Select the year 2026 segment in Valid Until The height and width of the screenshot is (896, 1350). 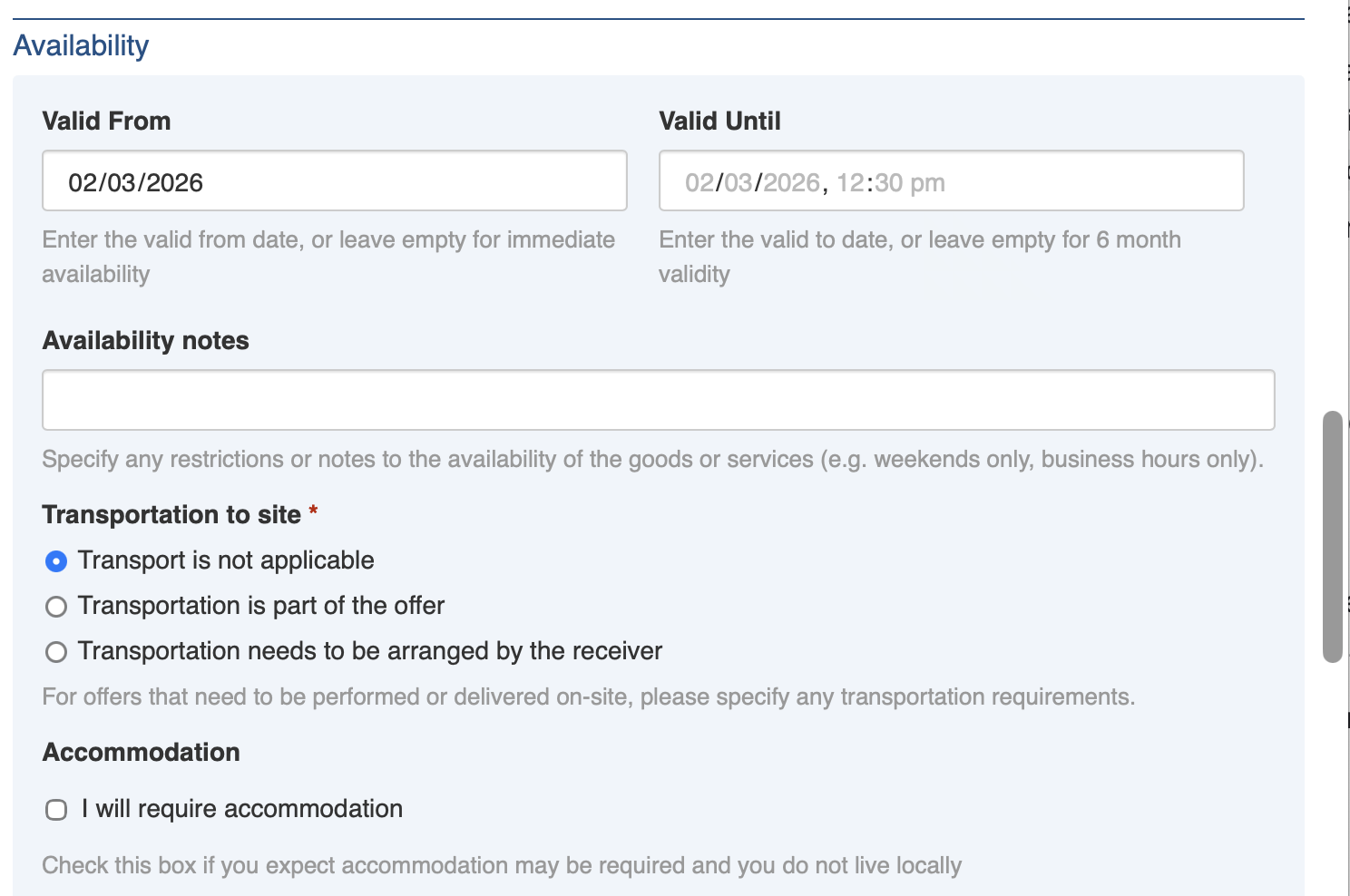(791, 183)
